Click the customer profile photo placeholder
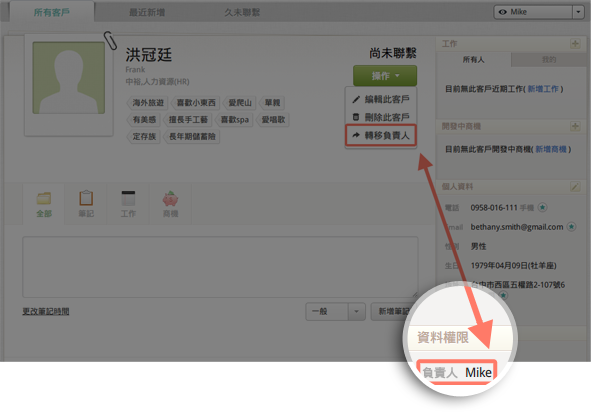 69,78
